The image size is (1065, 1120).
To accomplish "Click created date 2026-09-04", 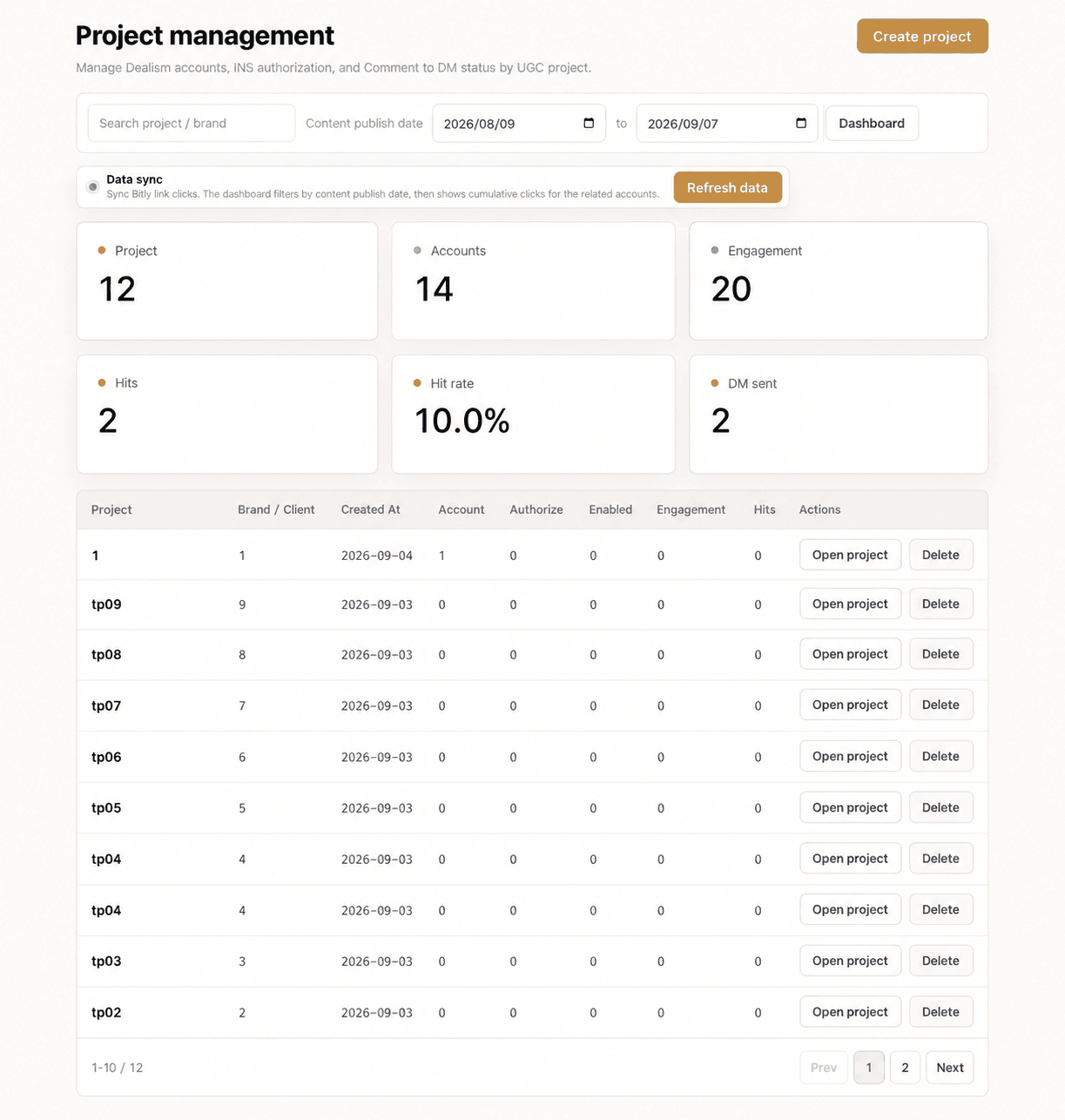I will coord(377,556).
